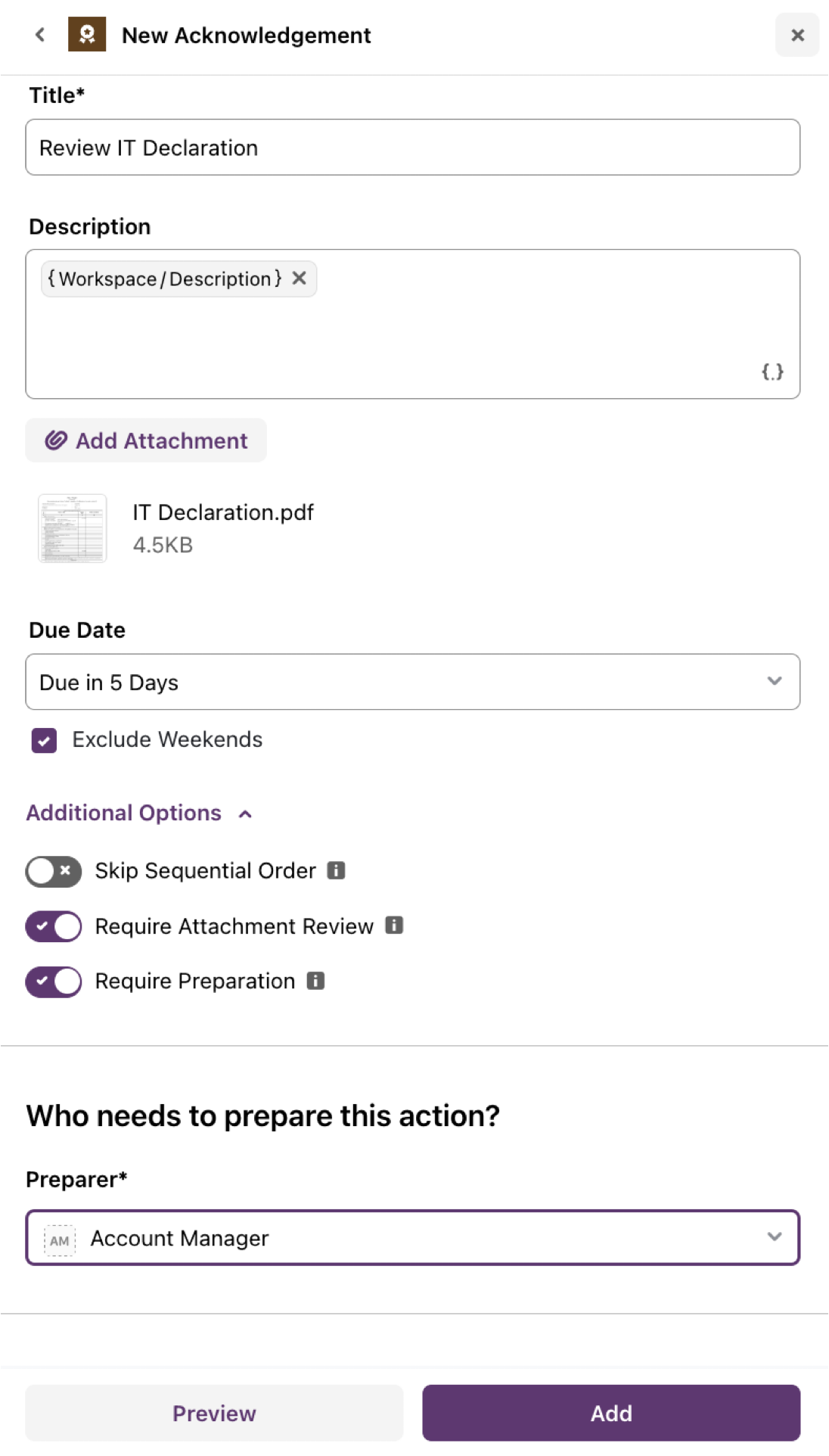Close the New Acknowledgement panel

coord(797,35)
